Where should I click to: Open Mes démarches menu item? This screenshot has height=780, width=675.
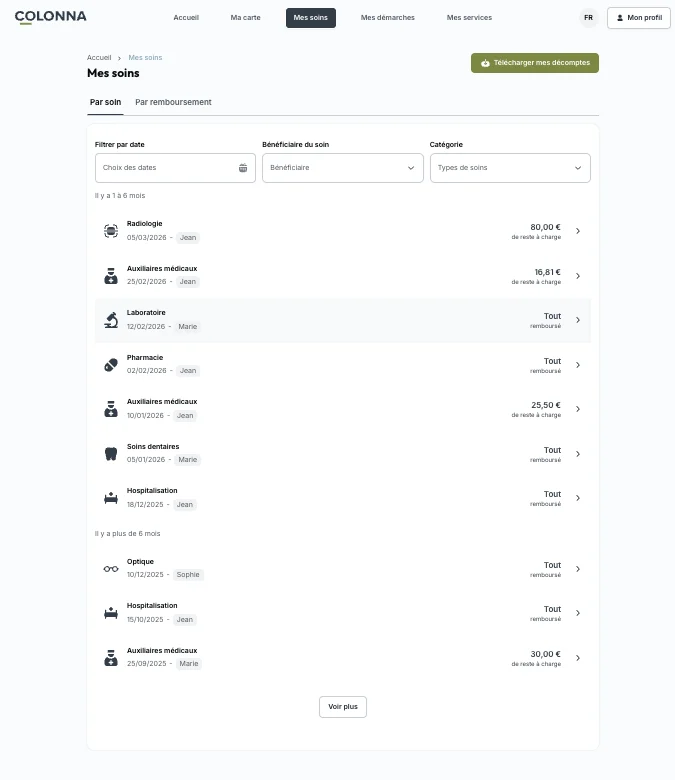(387, 17)
